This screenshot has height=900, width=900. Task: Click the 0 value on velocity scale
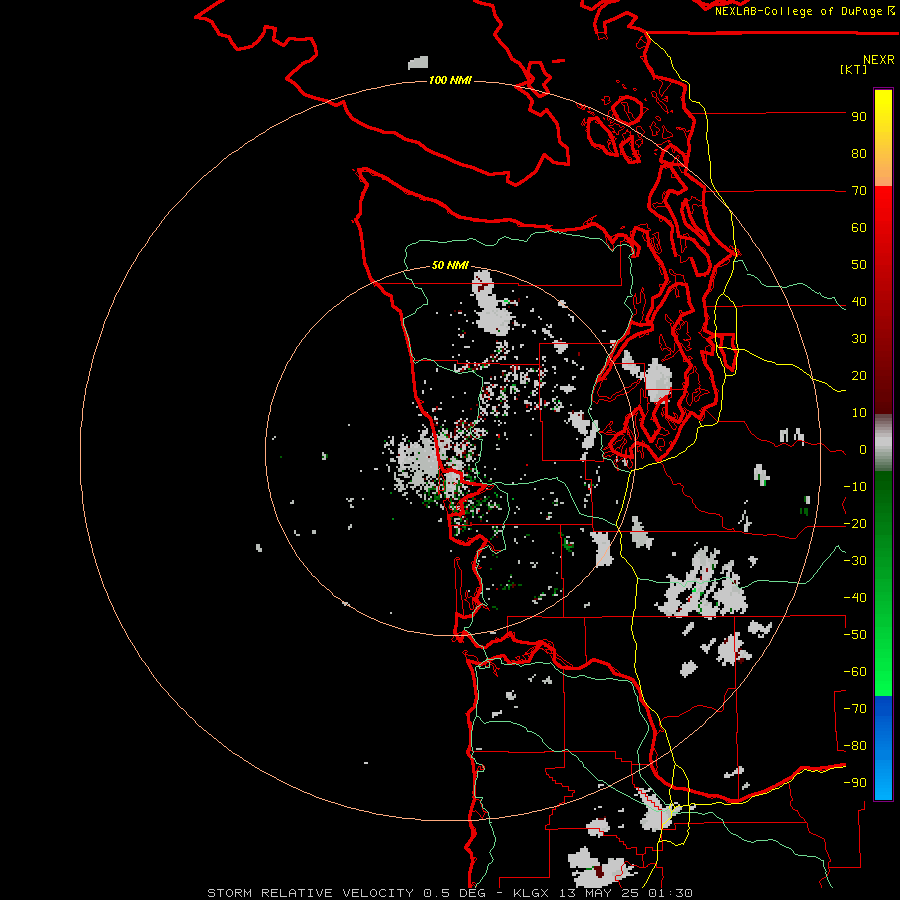tap(863, 449)
